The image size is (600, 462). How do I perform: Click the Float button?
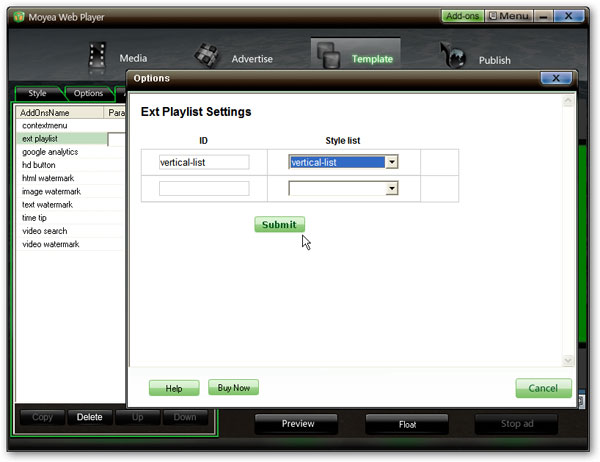pos(407,424)
